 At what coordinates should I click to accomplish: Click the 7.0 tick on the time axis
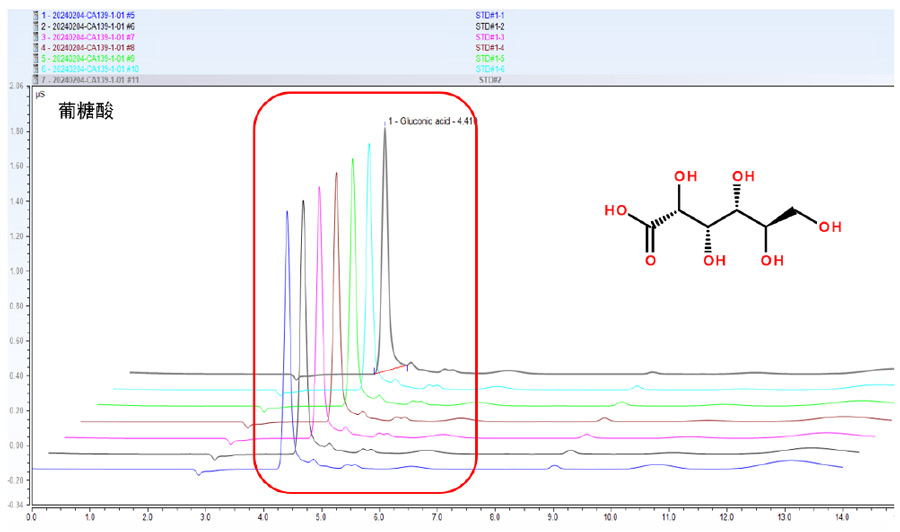437,519
